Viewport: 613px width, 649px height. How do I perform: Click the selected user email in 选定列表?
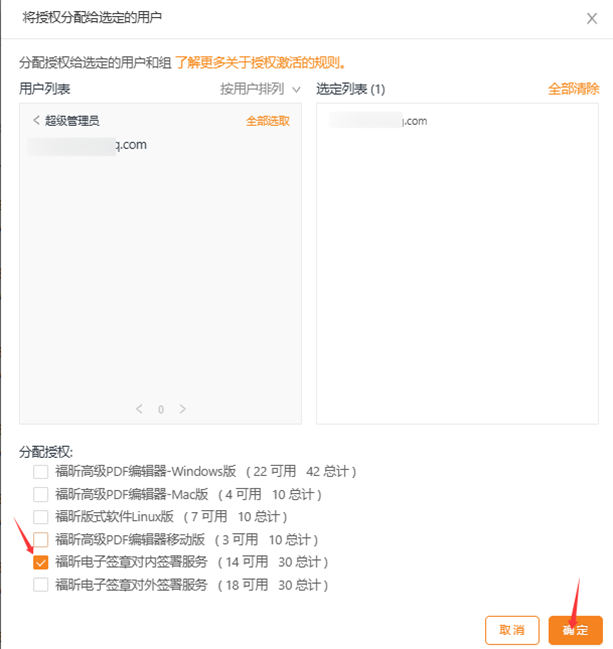(x=378, y=121)
